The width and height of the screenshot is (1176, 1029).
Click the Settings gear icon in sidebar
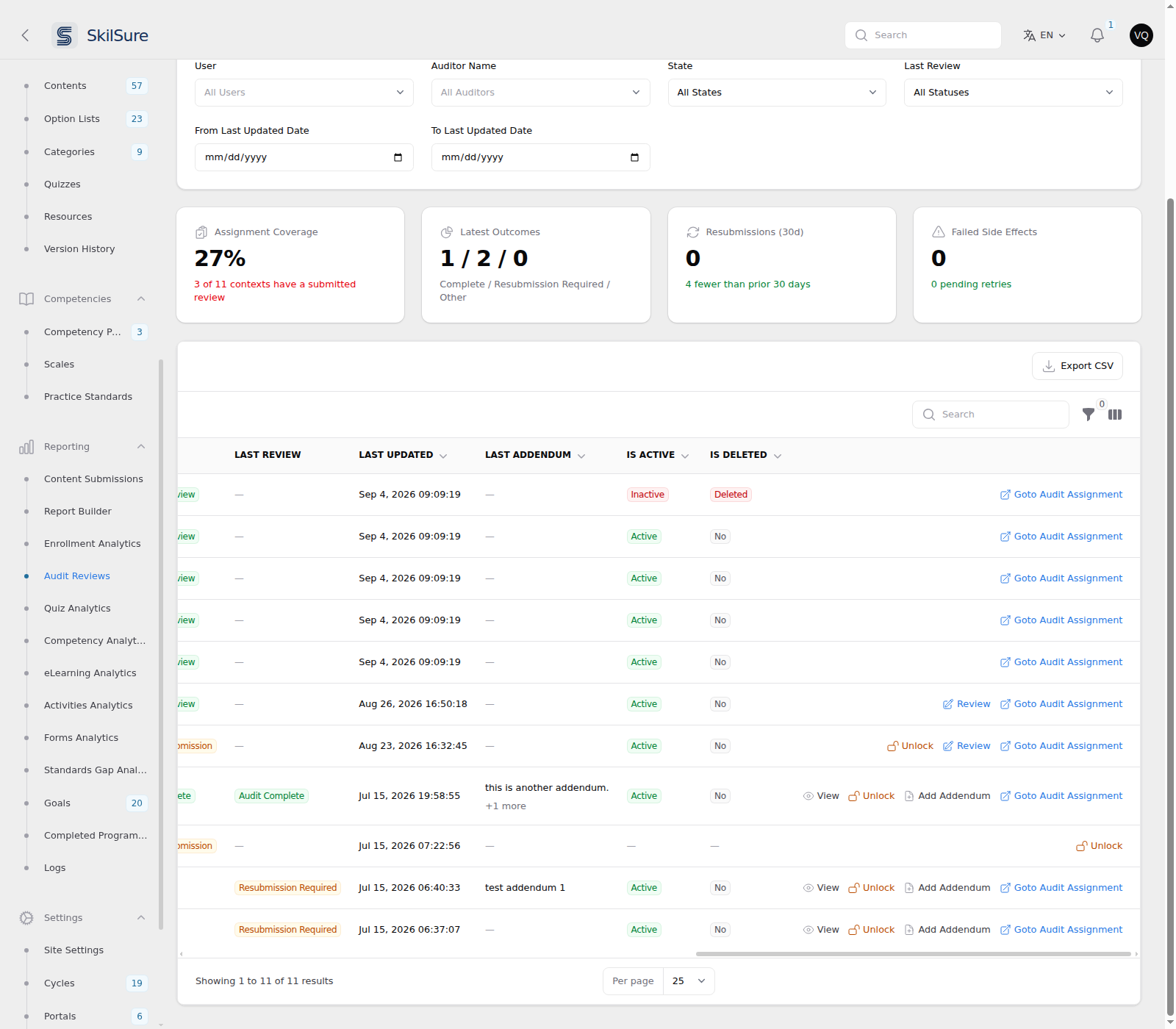[x=26, y=918]
